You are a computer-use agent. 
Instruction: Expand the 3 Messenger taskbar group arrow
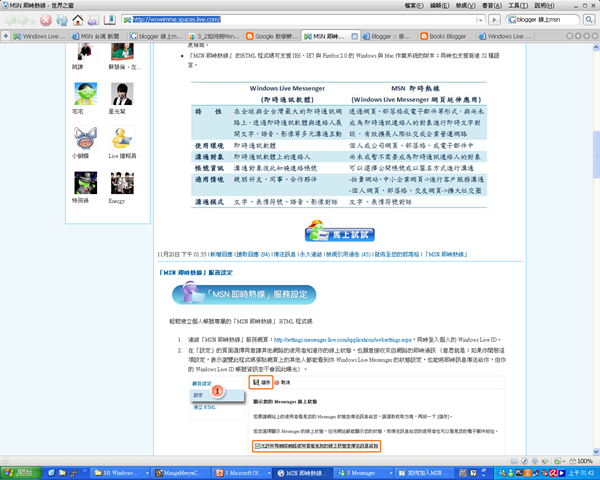pos(390,473)
